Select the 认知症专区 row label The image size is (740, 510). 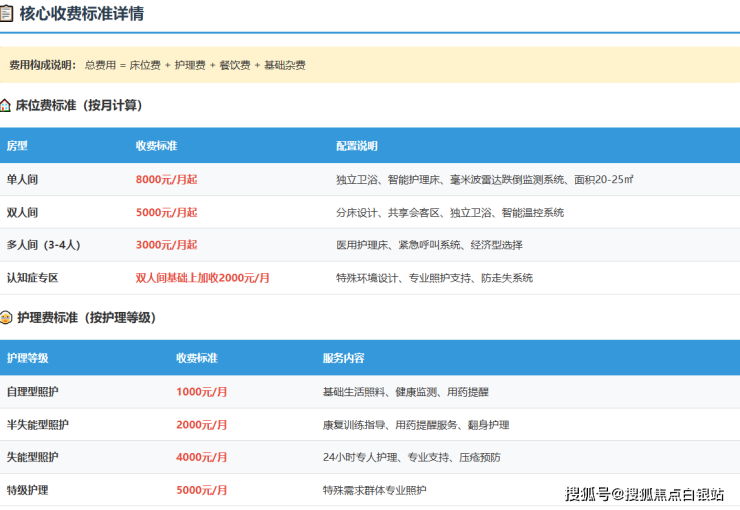pos(32,278)
